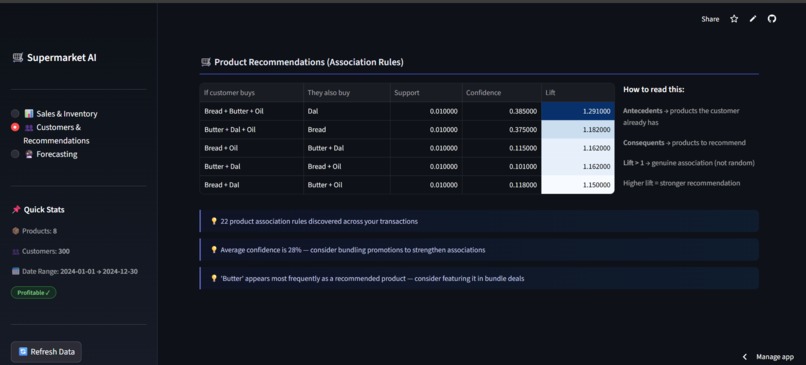The image size is (806, 365).
Task: Sort by the Support column header
Action: coord(426,93)
